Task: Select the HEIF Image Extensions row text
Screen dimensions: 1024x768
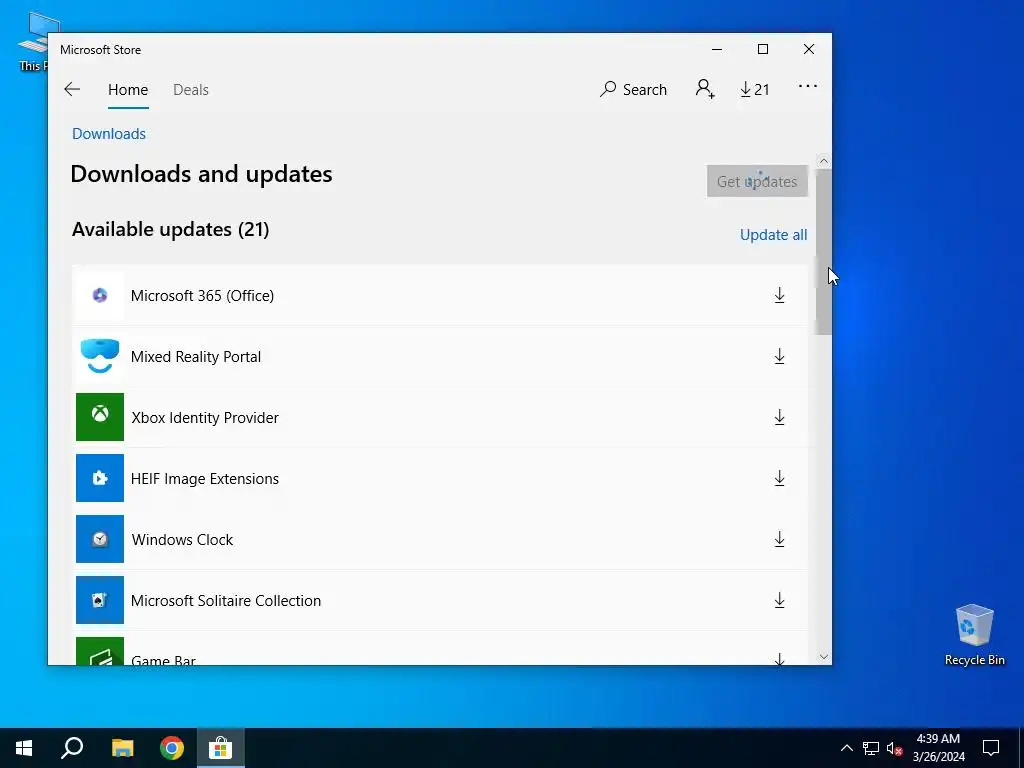Action: pyautogui.click(x=204, y=479)
